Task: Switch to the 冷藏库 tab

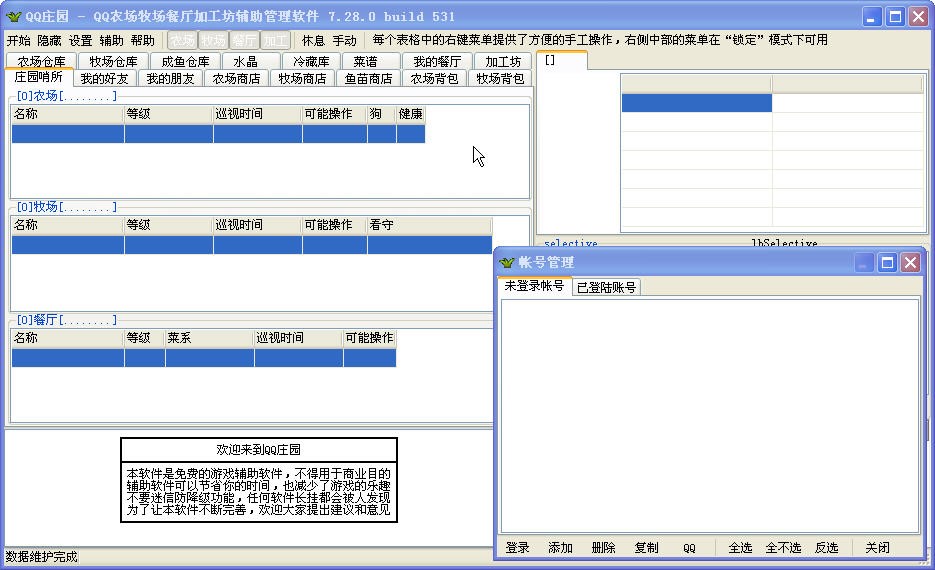Action: [x=311, y=61]
